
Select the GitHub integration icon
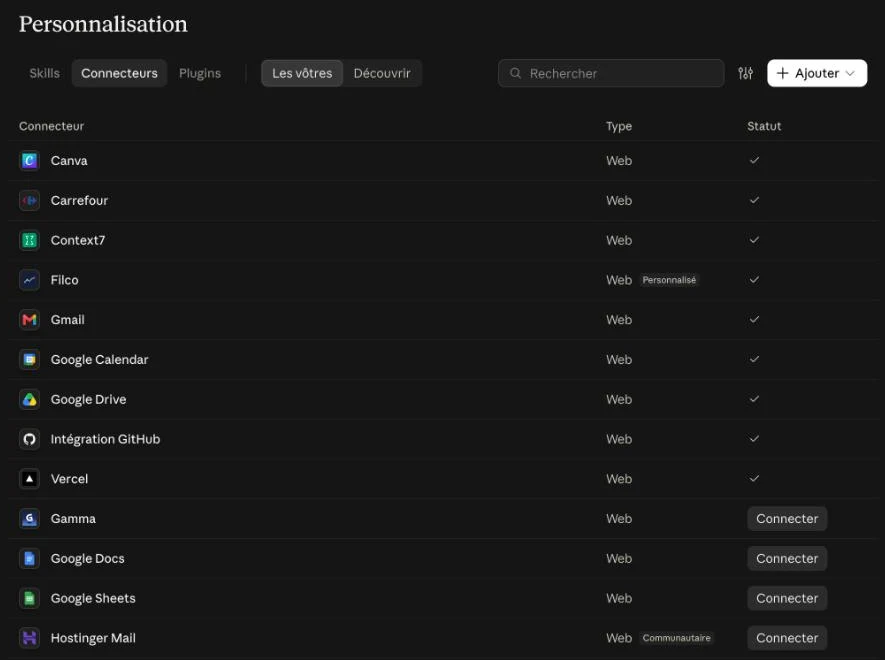point(29,439)
